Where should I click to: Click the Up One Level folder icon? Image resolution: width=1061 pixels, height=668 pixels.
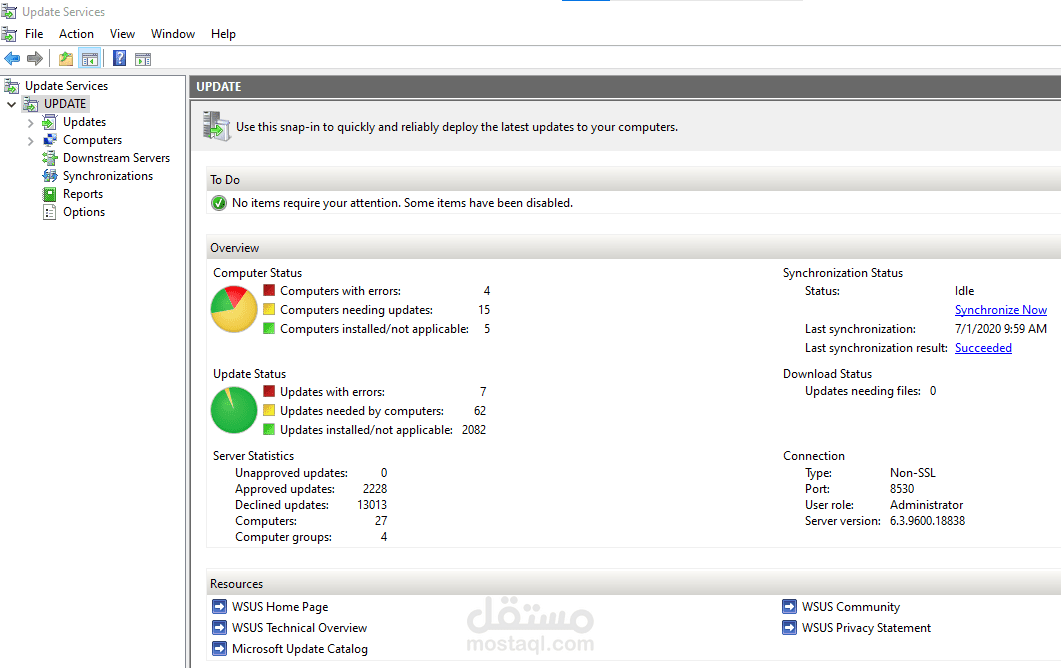(66, 59)
